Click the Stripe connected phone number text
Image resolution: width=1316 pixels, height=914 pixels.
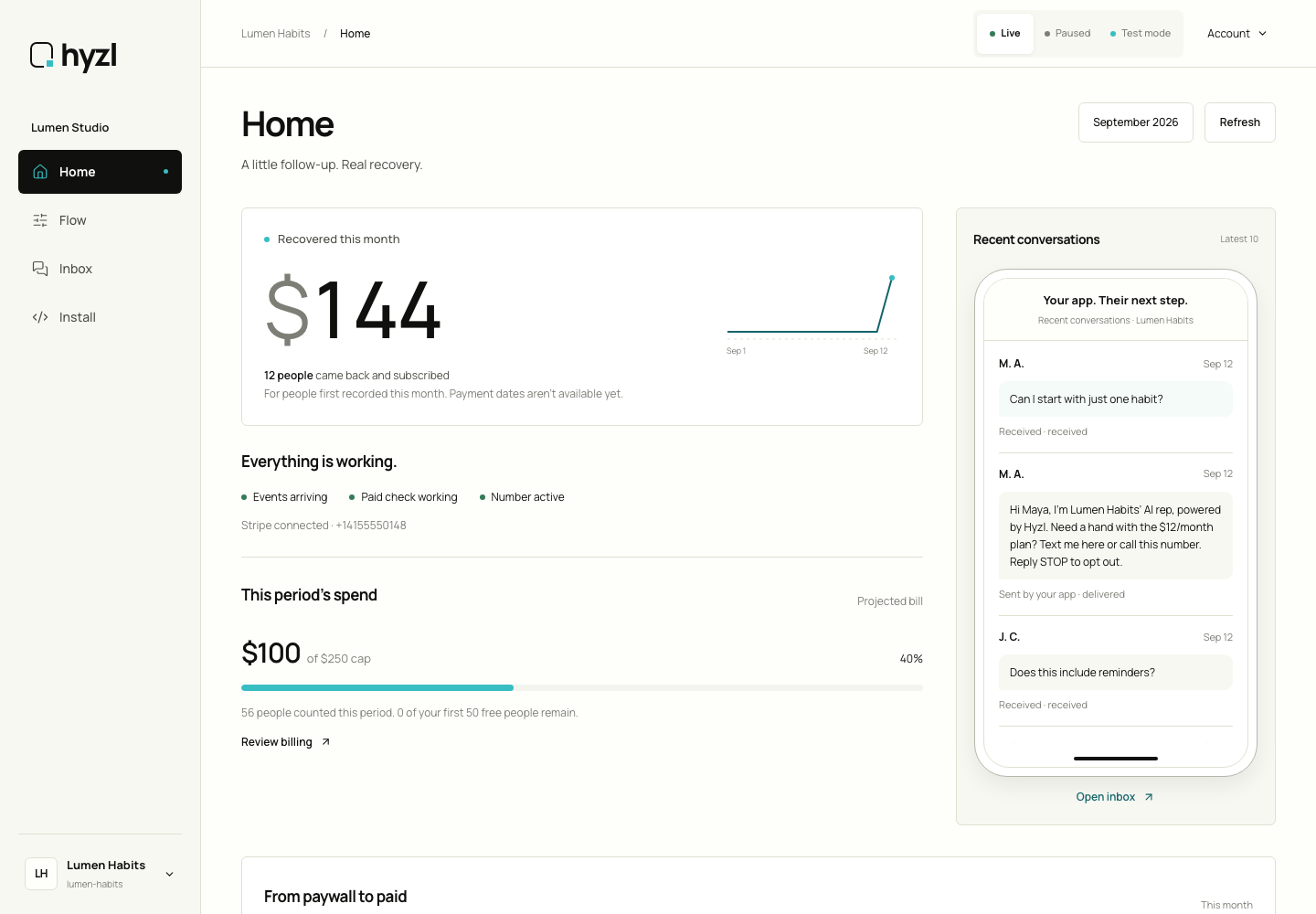pyautogui.click(x=324, y=526)
